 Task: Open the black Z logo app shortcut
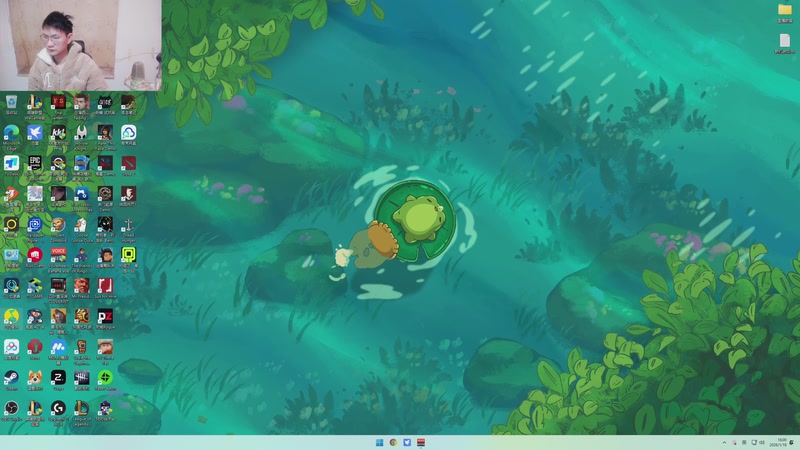click(x=58, y=379)
